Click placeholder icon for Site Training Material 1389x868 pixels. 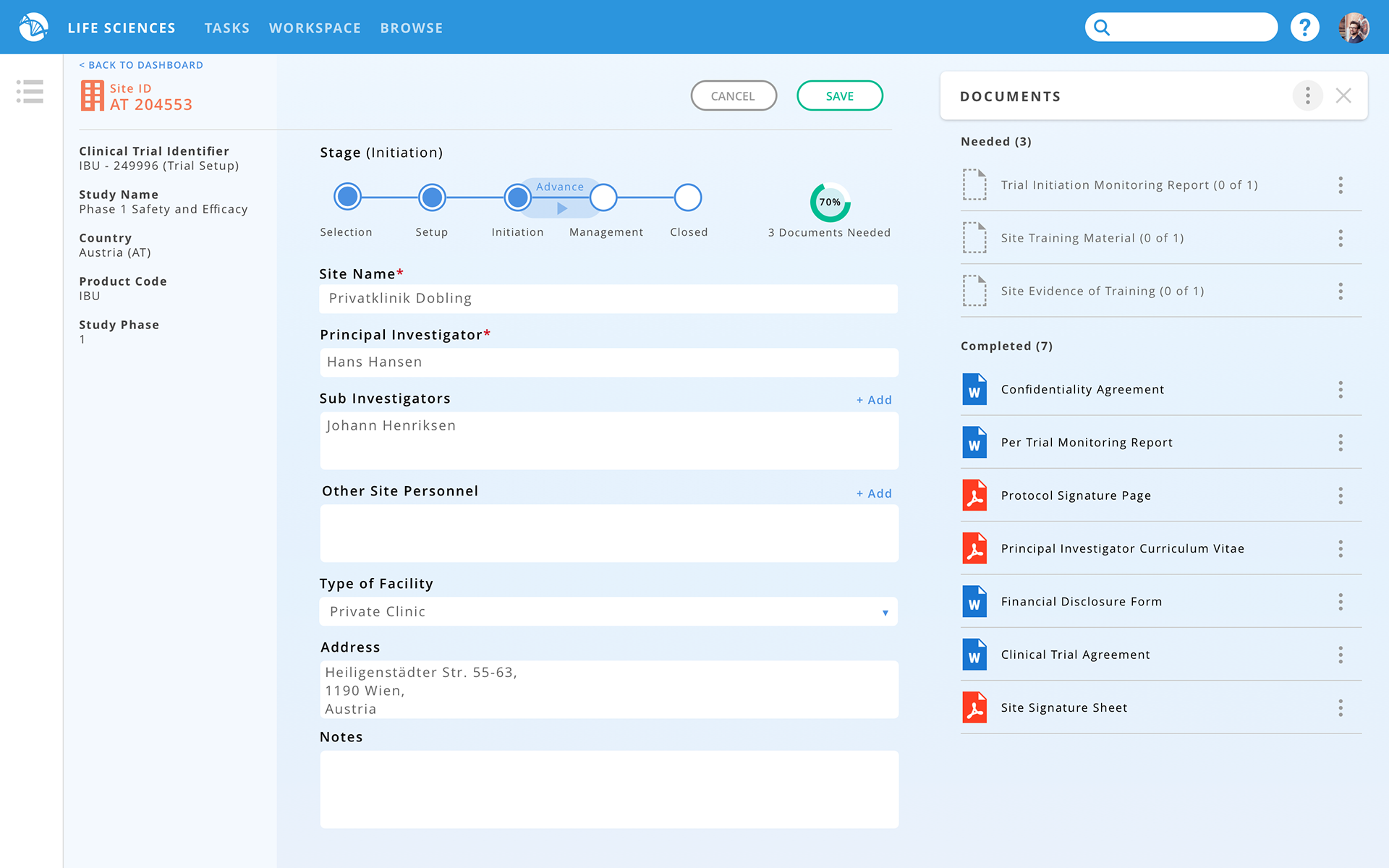974,238
